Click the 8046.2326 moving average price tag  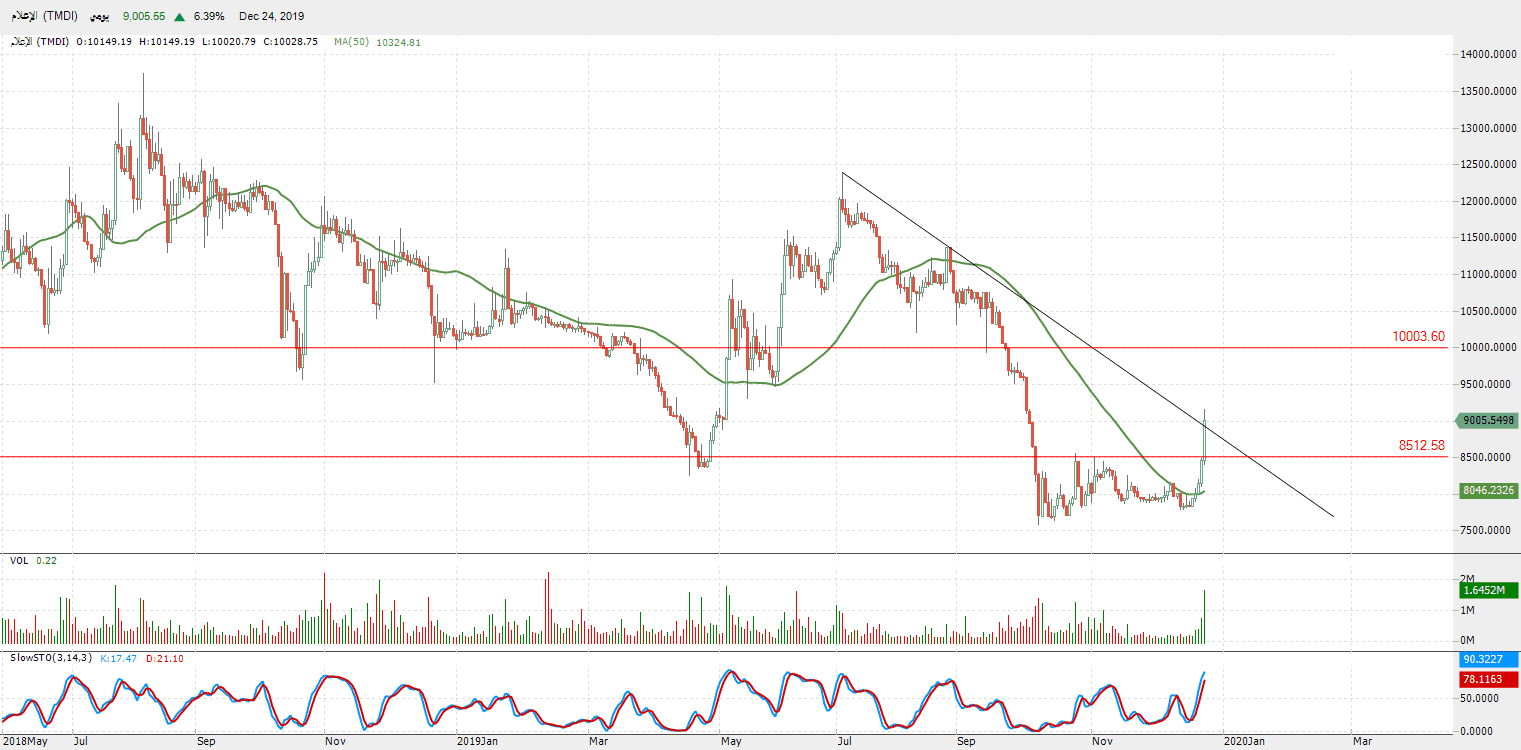pos(1488,491)
